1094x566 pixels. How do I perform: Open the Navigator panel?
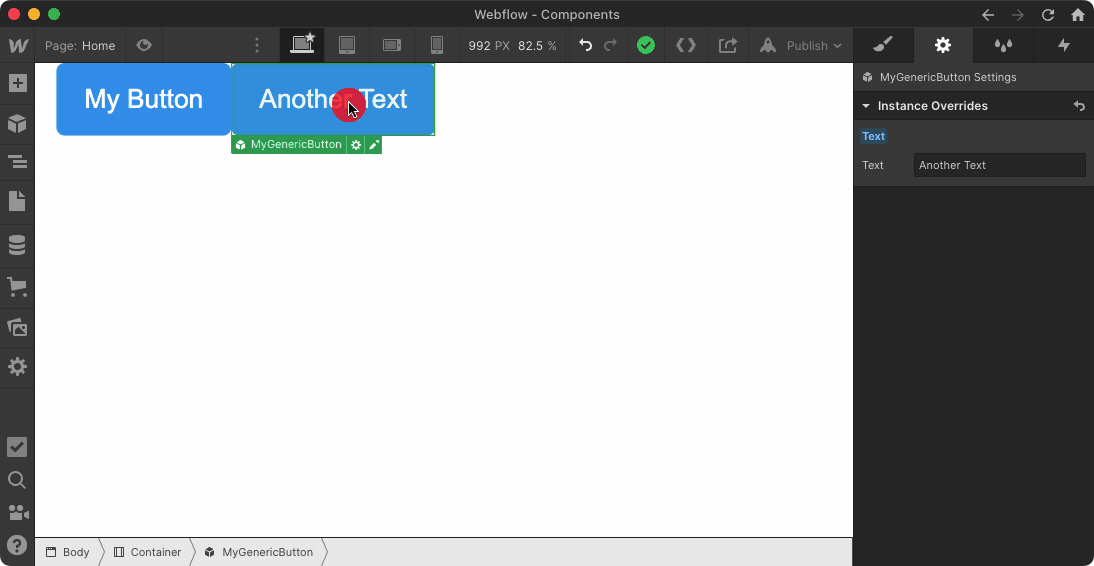[17, 162]
